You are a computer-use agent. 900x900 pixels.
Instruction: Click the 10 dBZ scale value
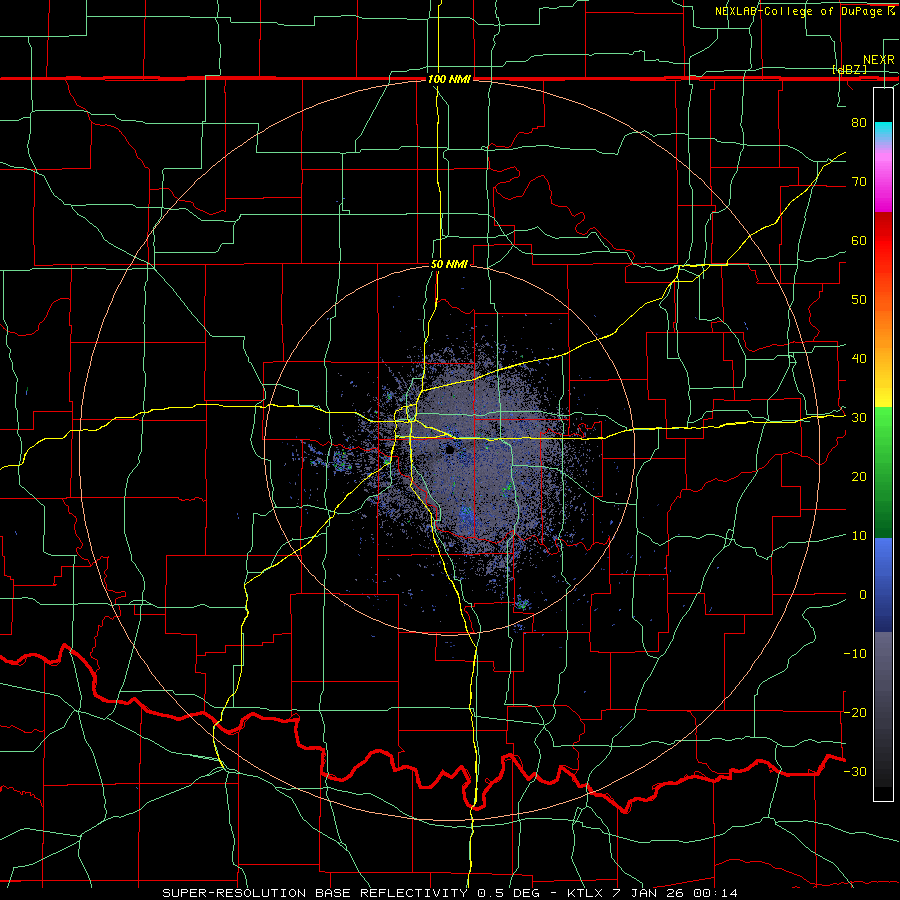pos(859,536)
